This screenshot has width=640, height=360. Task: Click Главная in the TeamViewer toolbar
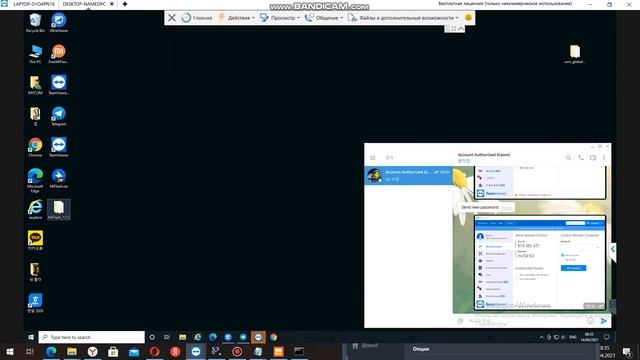coord(197,18)
